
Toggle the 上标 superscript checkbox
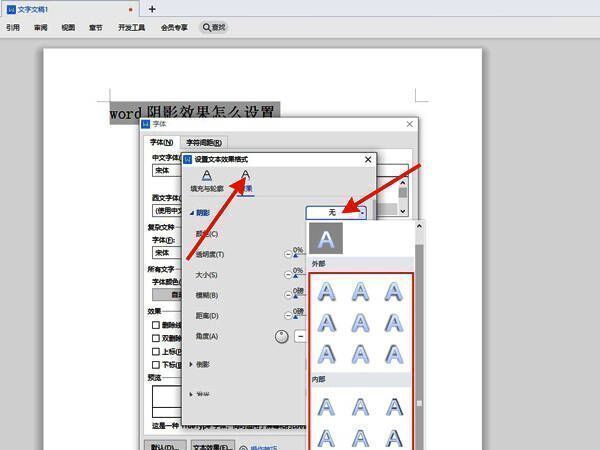tap(155, 352)
